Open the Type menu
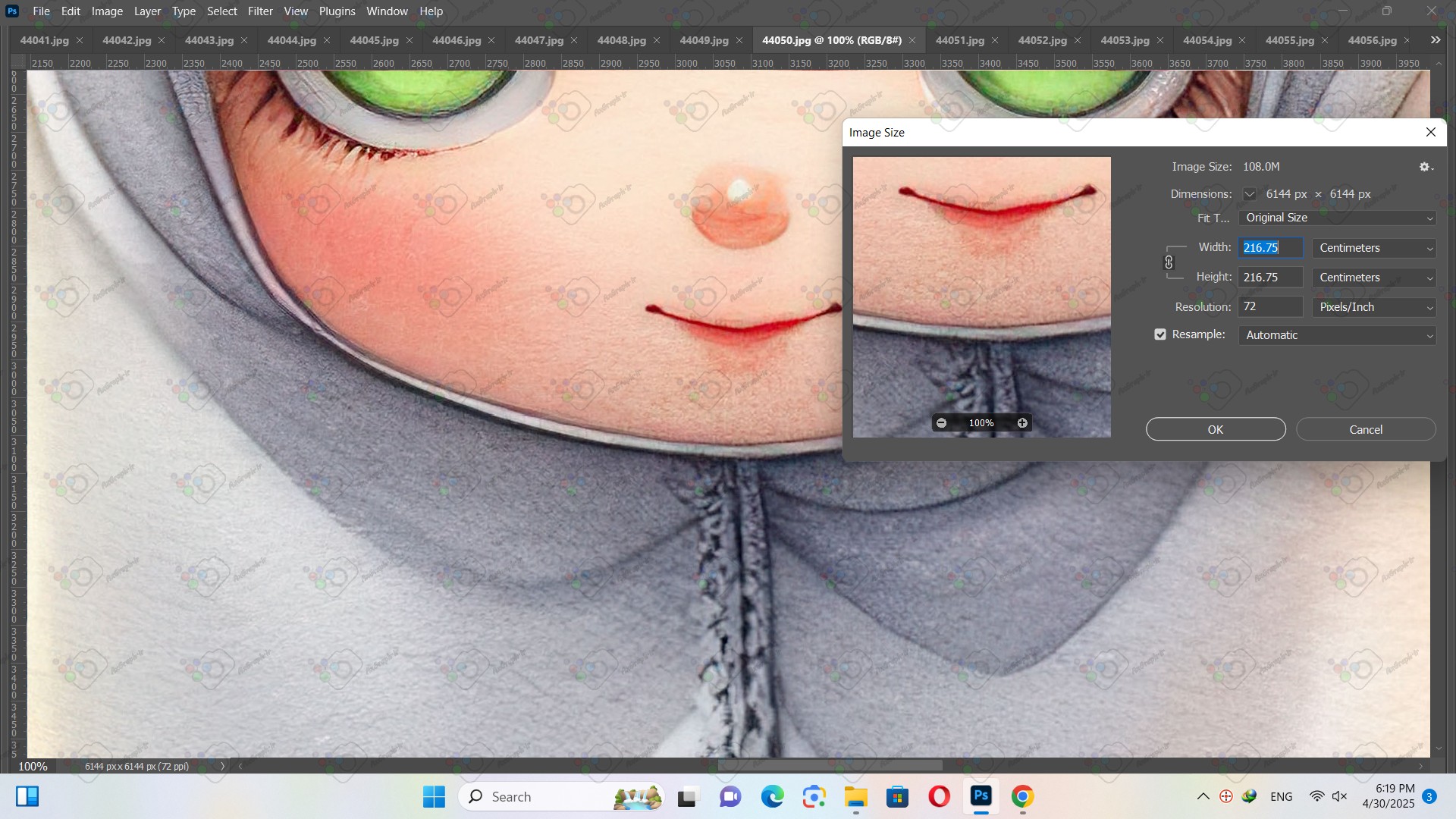Image resolution: width=1456 pixels, height=819 pixels. coord(184,11)
